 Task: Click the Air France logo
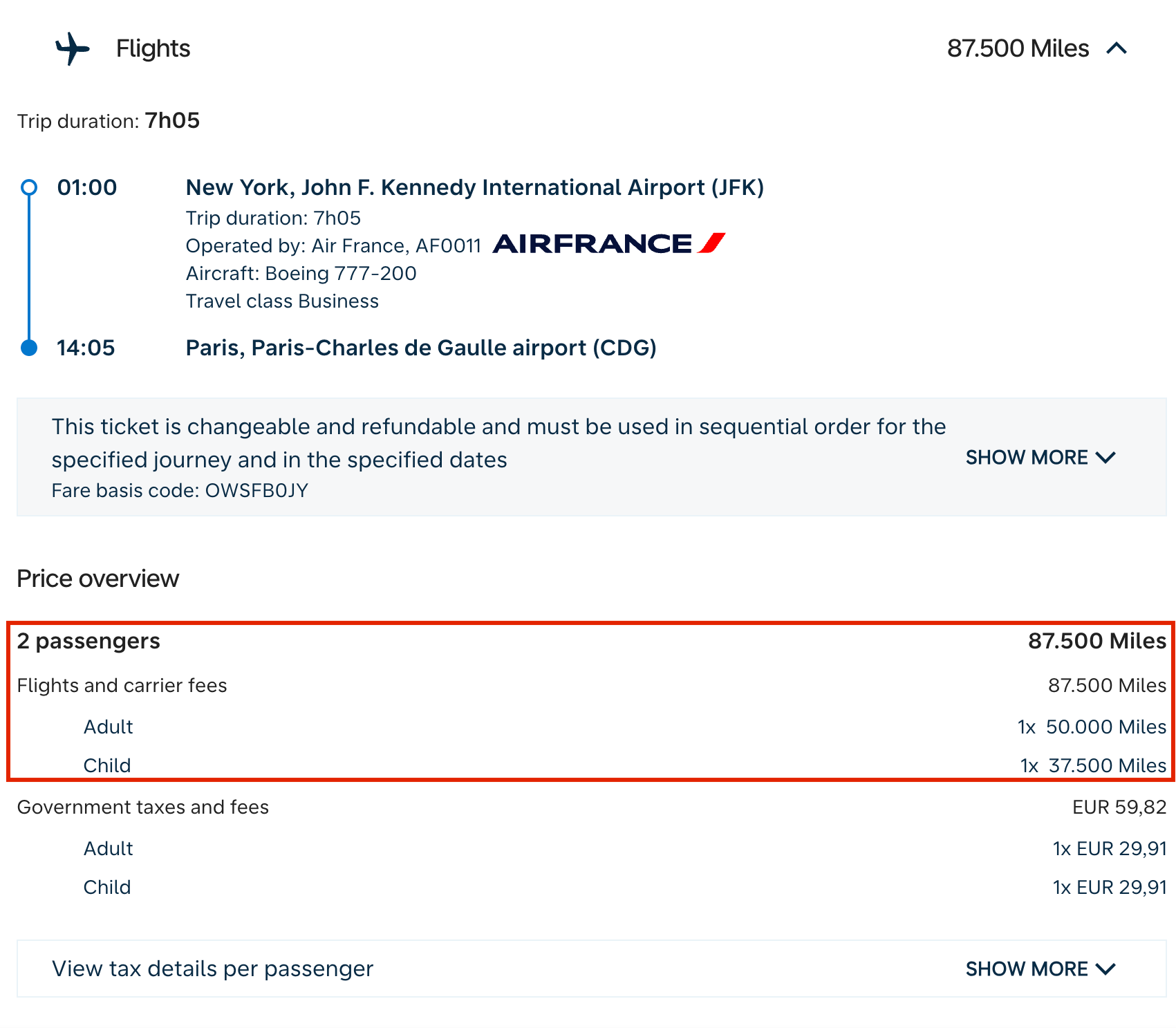tap(608, 244)
